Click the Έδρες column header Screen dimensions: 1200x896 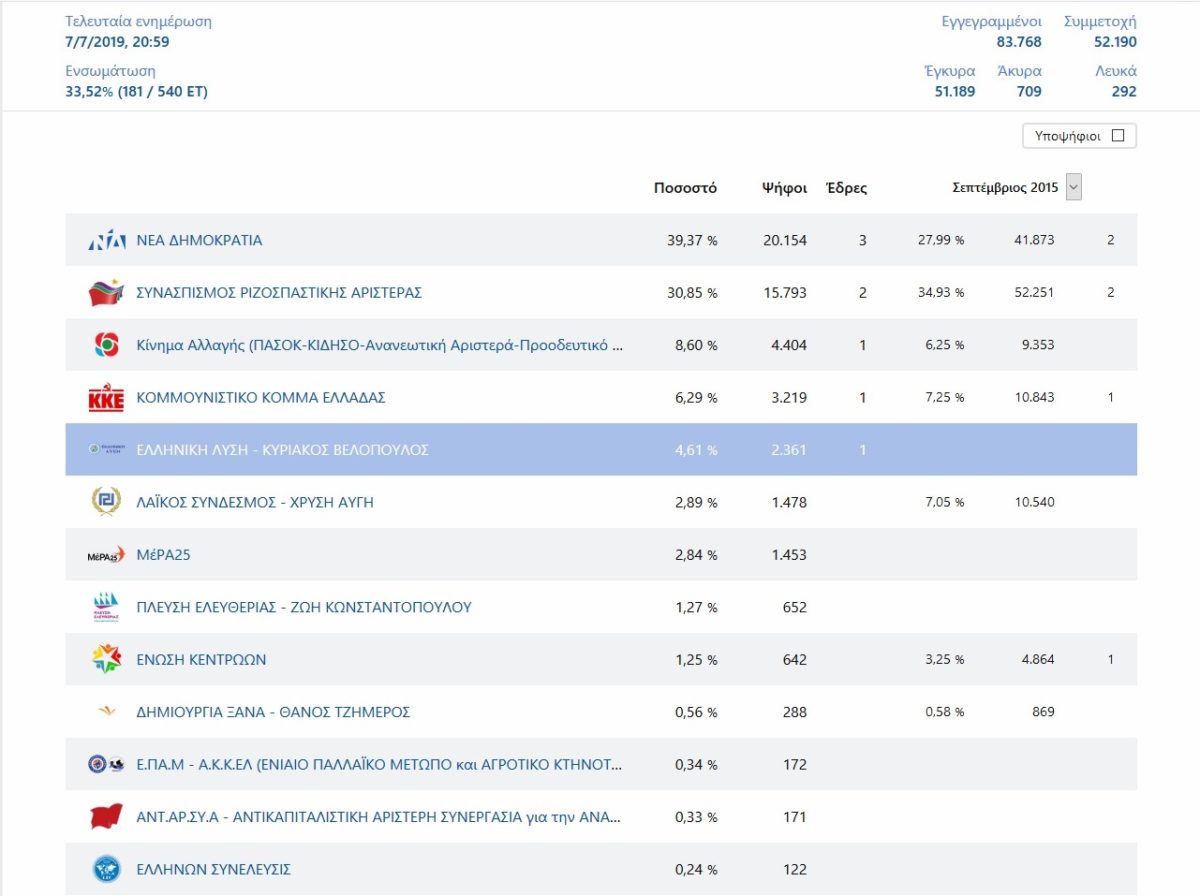(x=846, y=188)
